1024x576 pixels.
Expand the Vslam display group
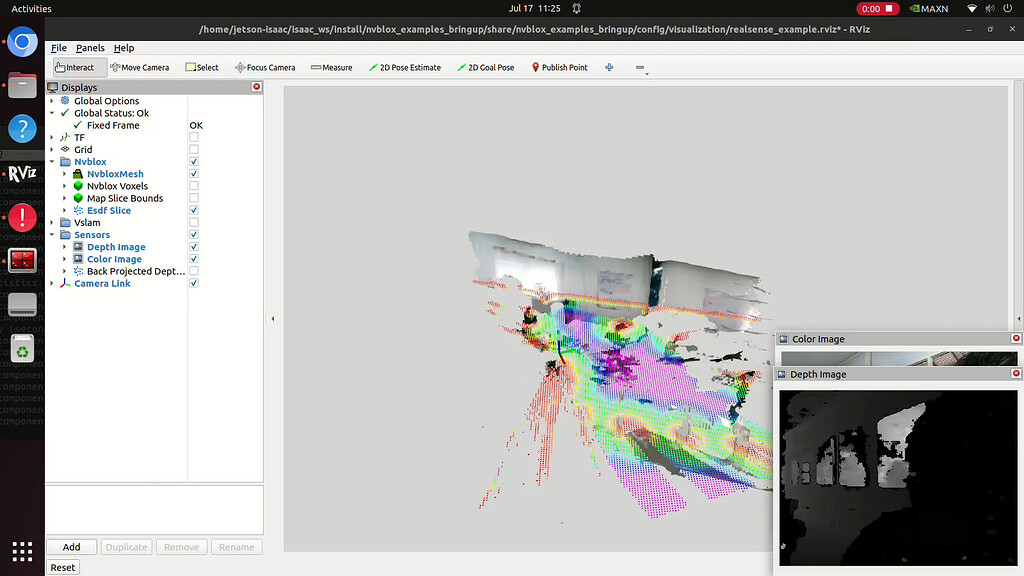pos(52,222)
